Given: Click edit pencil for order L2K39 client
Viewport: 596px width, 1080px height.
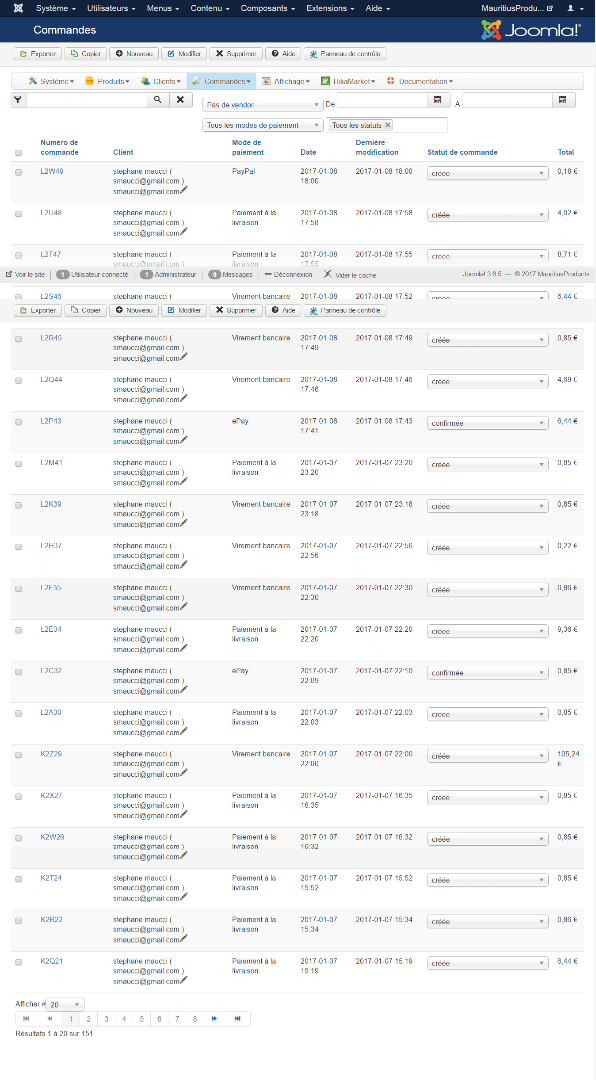Looking at the screenshot, I should pyautogui.click(x=184, y=523).
